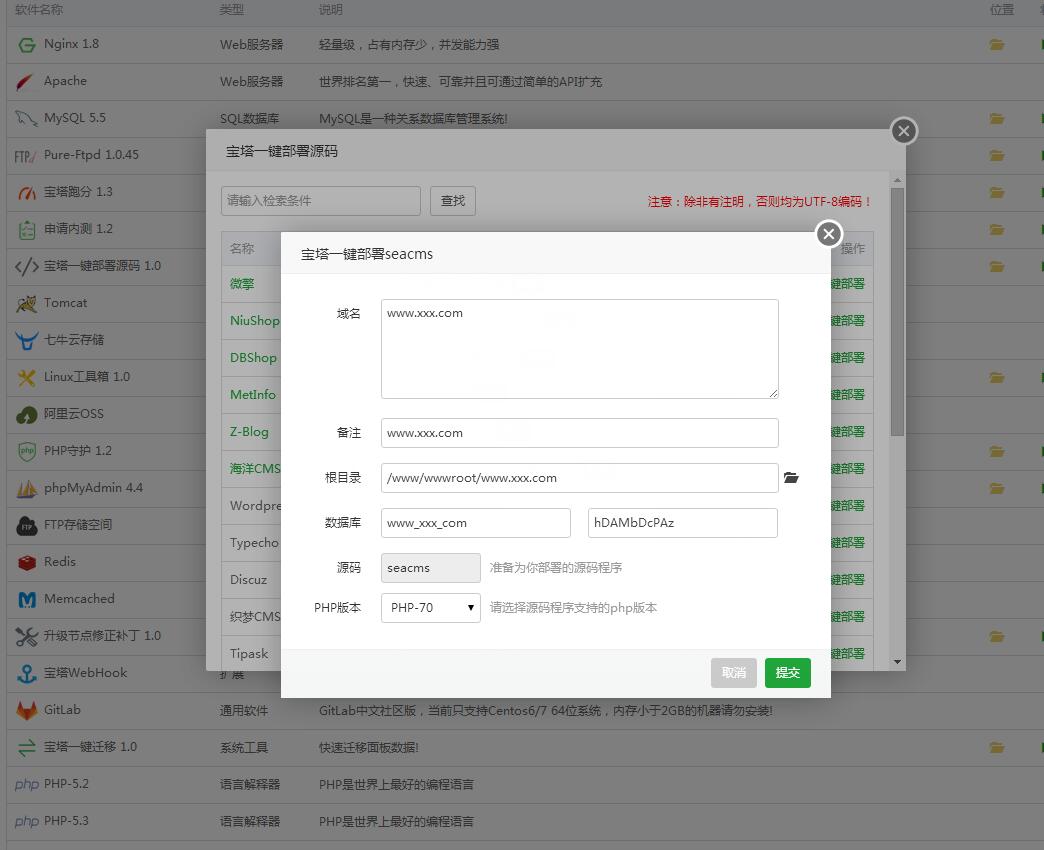Click the 备注 input field

pyautogui.click(x=579, y=433)
